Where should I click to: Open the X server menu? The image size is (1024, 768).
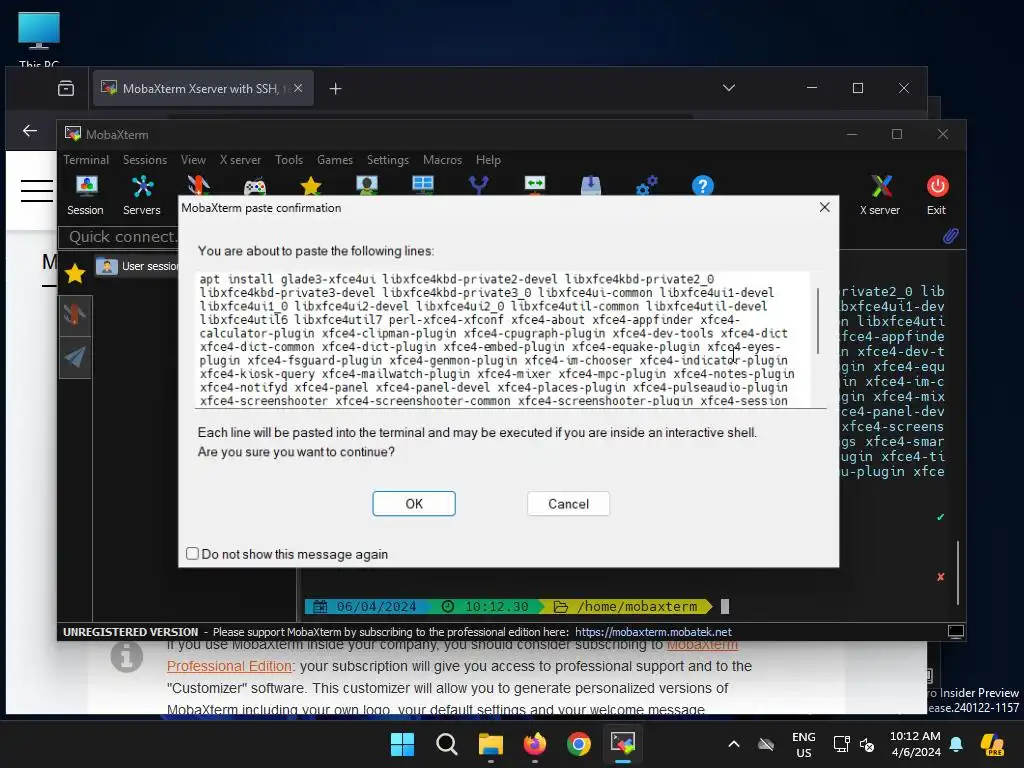coord(240,159)
